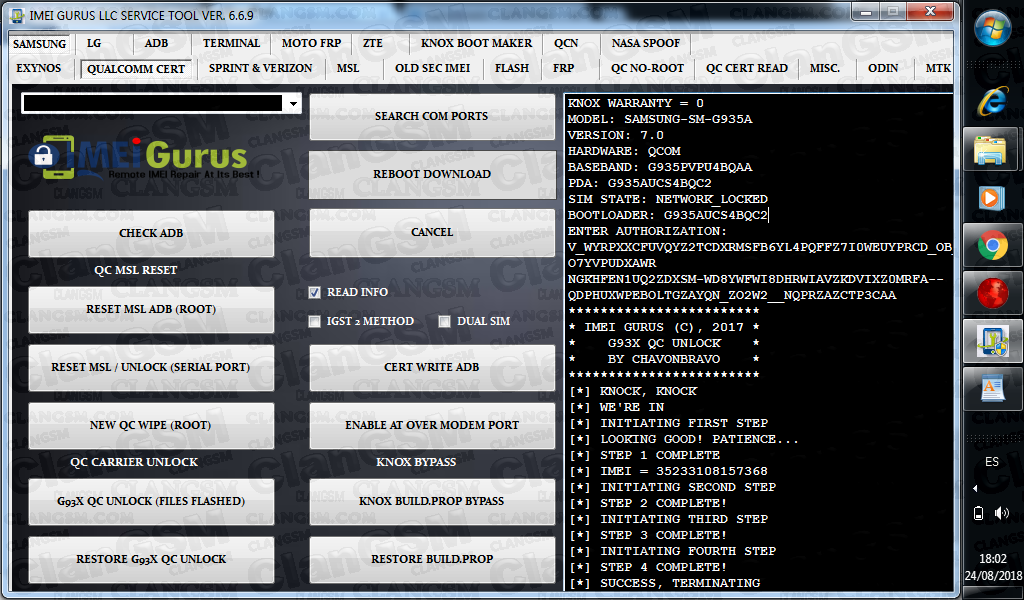The width and height of the screenshot is (1024, 600).
Task: Open the KNOX BOOT MAKER tab
Action: [x=476, y=43]
